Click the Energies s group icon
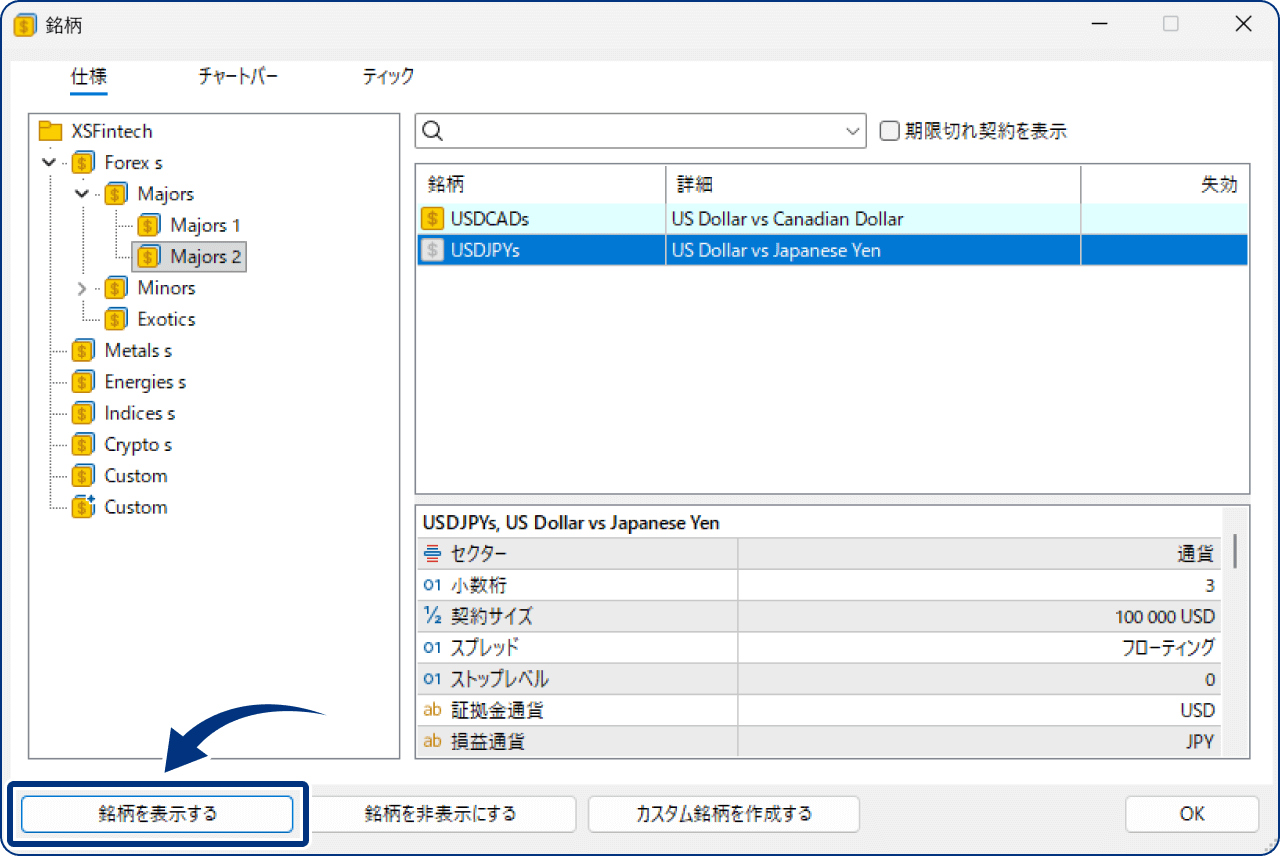Viewport: 1280px width, 856px height. (82, 381)
